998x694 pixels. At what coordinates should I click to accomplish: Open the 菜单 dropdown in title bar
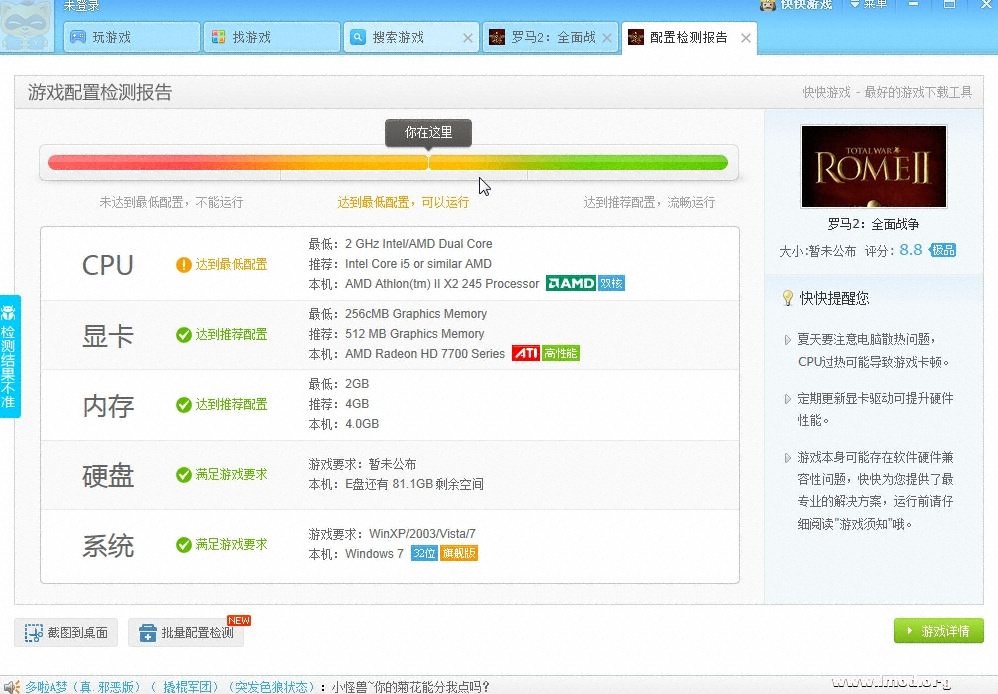click(868, 5)
